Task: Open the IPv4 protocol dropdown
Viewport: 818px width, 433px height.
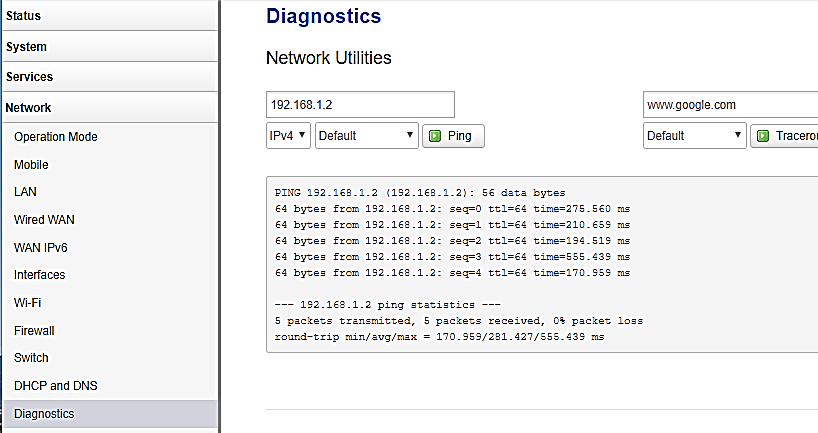Action: click(288, 136)
